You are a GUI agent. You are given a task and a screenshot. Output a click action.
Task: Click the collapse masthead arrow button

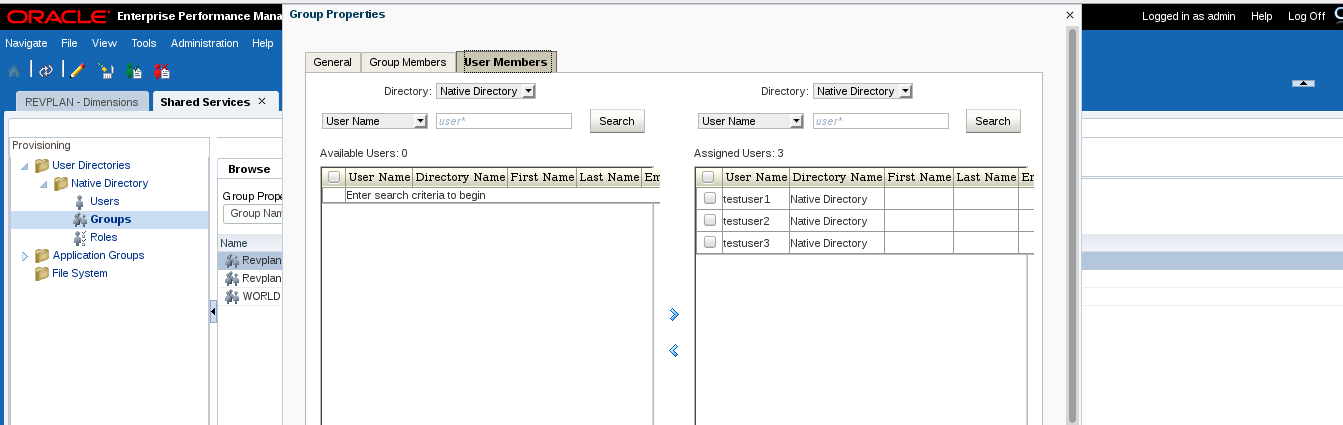pos(1303,83)
